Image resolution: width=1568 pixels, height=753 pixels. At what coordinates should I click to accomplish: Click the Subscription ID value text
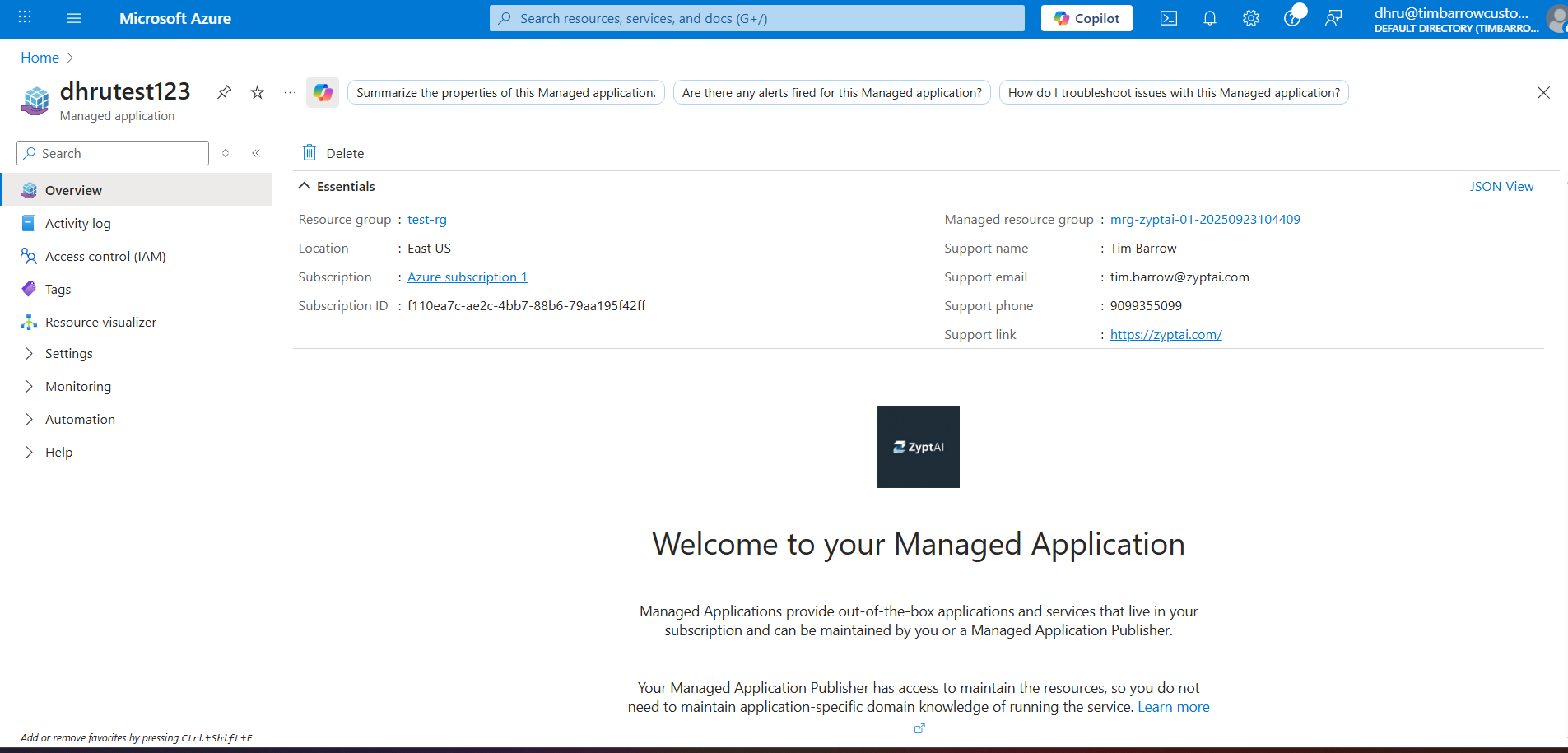[527, 306]
